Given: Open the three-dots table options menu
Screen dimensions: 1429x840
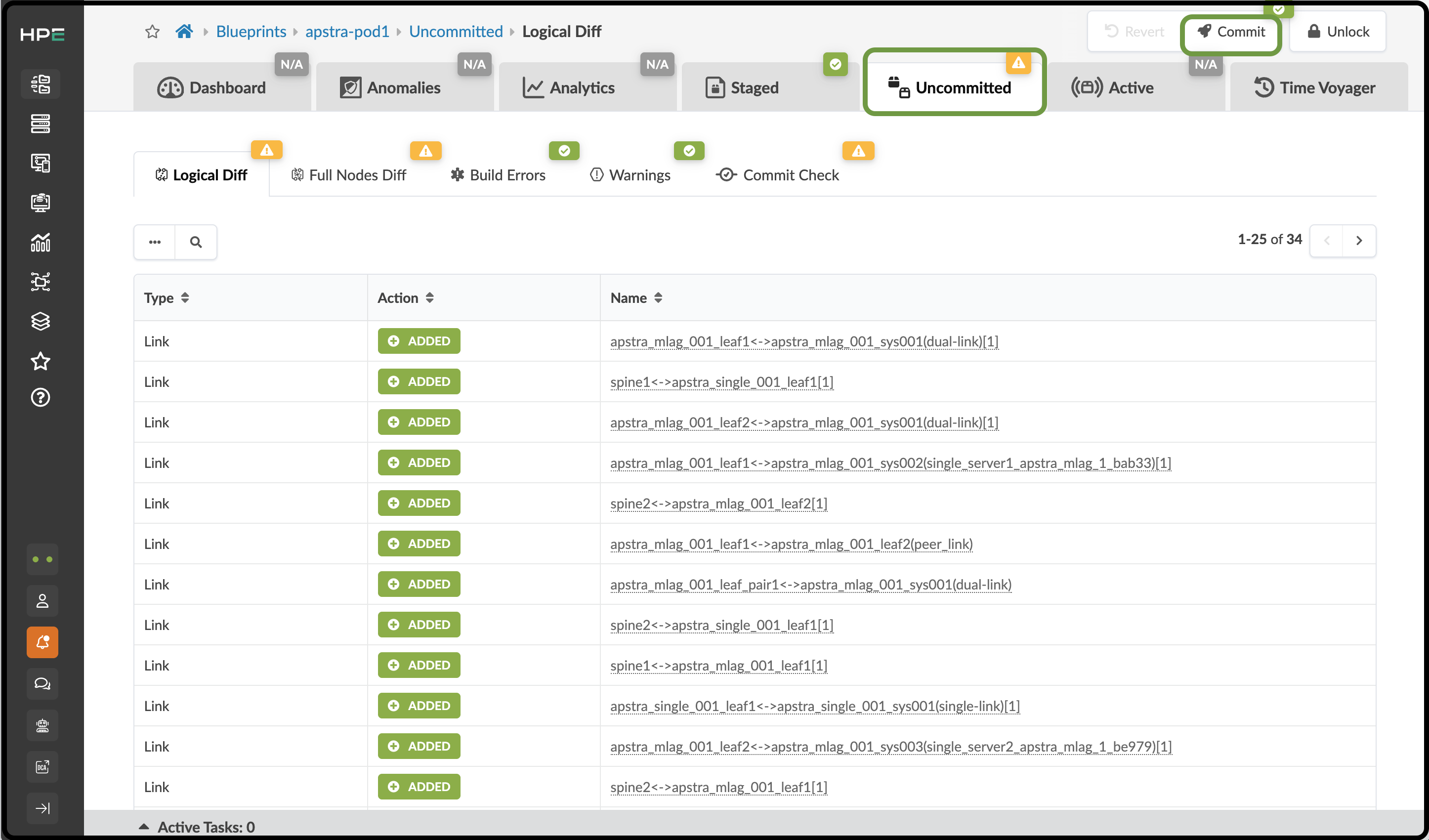Looking at the screenshot, I should [x=155, y=242].
